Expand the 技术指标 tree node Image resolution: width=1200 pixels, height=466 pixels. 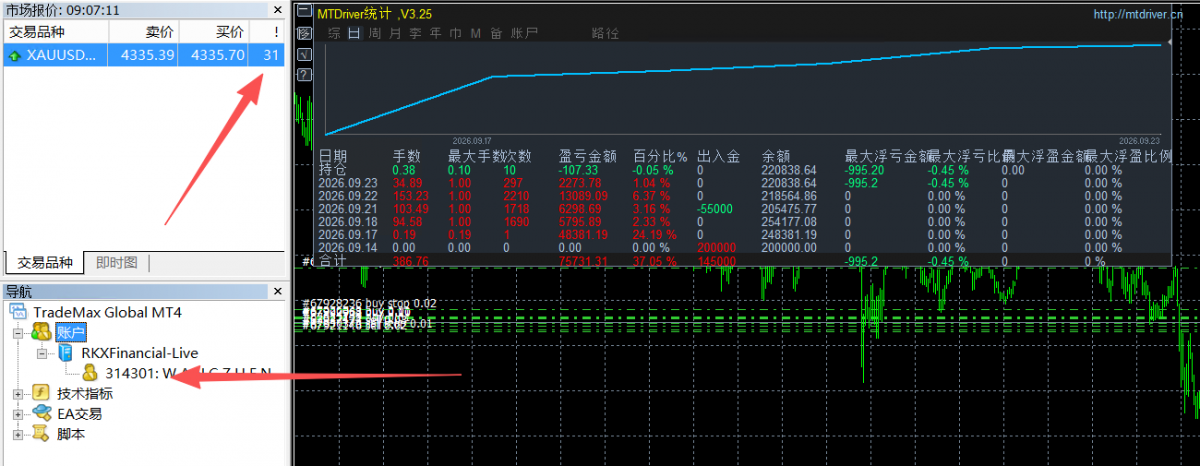point(17,394)
